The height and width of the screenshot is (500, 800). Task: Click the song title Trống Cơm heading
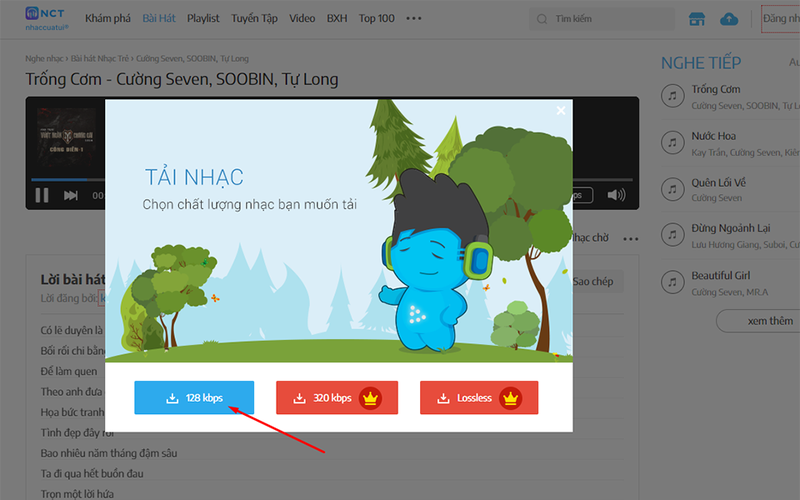tap(182, 80)
